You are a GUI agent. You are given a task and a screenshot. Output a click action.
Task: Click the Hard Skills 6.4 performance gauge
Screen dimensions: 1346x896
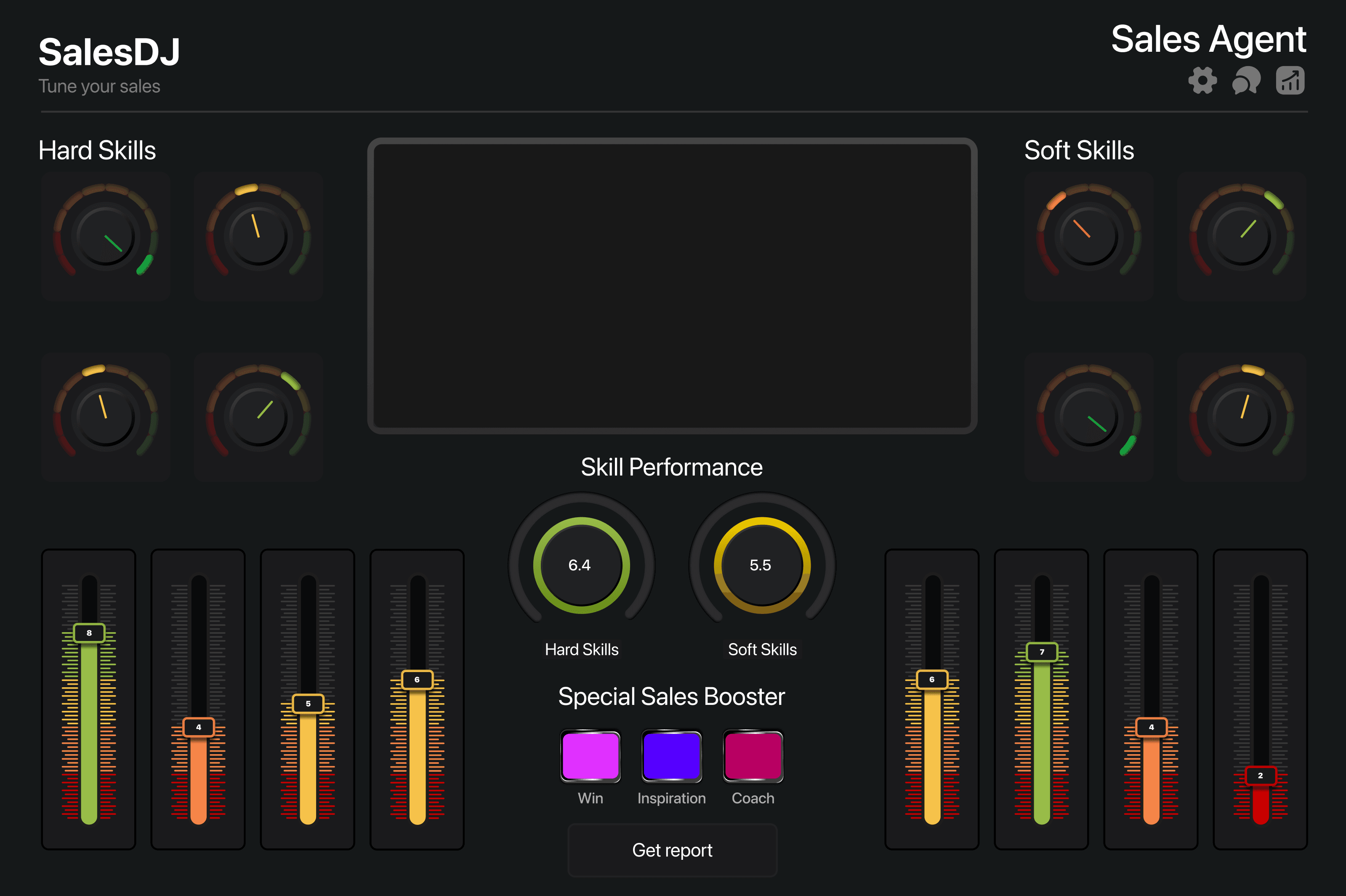point(581,565)
